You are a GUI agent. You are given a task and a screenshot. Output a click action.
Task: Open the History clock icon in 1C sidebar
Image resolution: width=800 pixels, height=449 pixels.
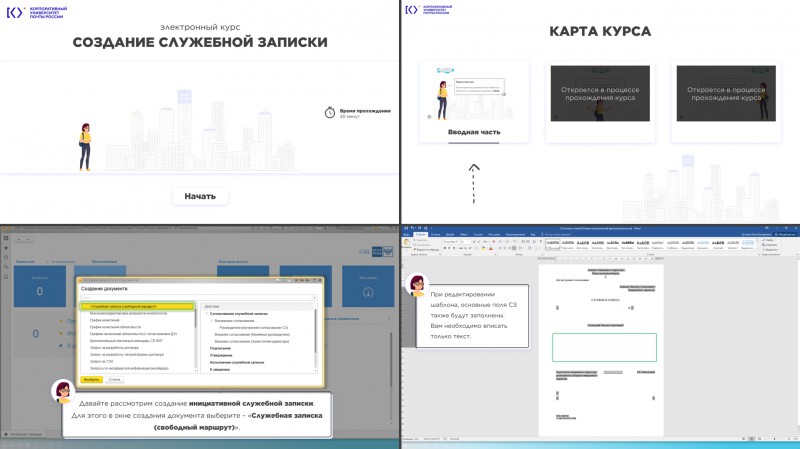pyautogui.click(x=6, y=257)
